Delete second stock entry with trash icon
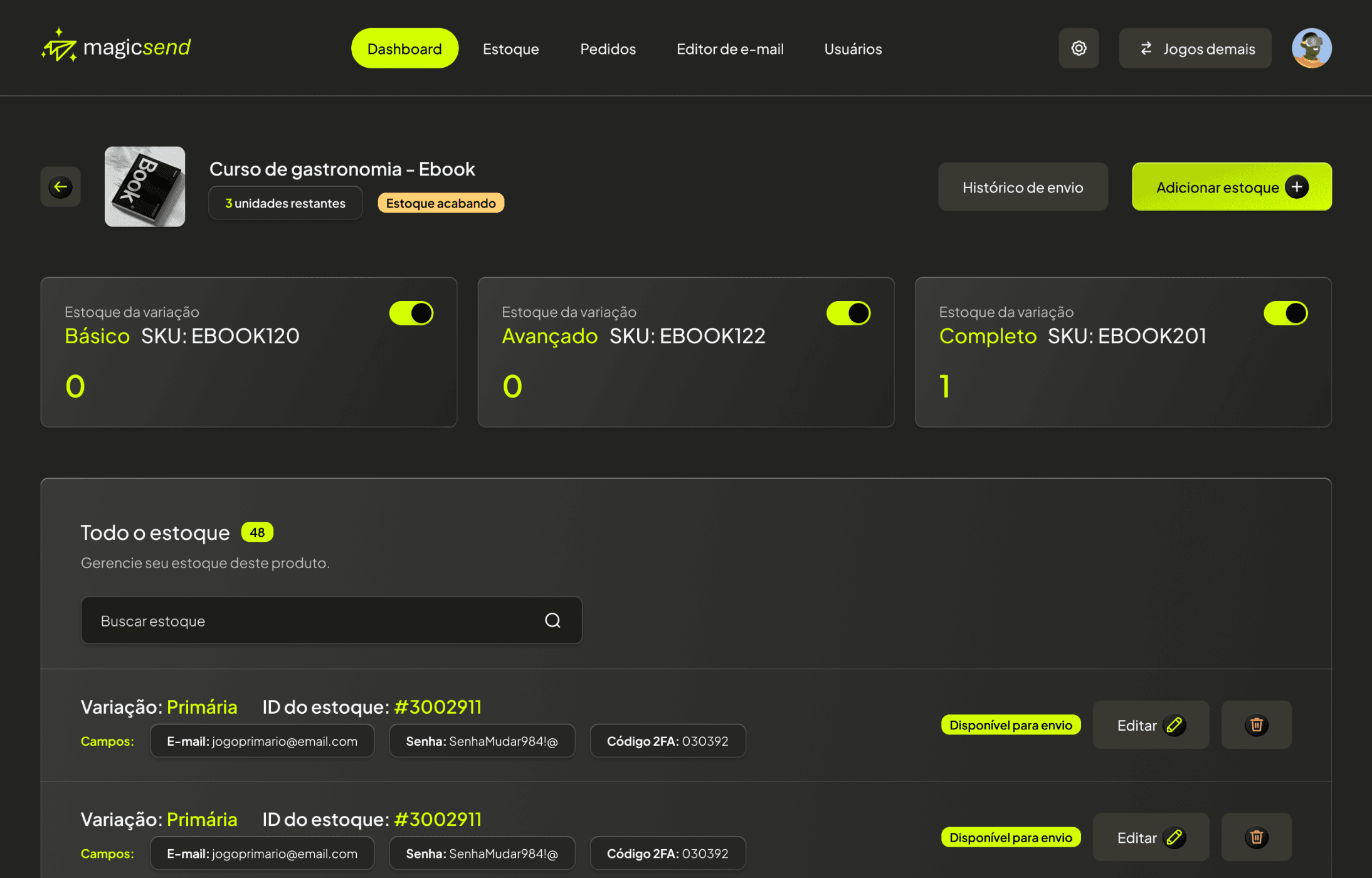Image resolution: width=1372 pixels, height=878 pixels. (x=1256, y=837)
